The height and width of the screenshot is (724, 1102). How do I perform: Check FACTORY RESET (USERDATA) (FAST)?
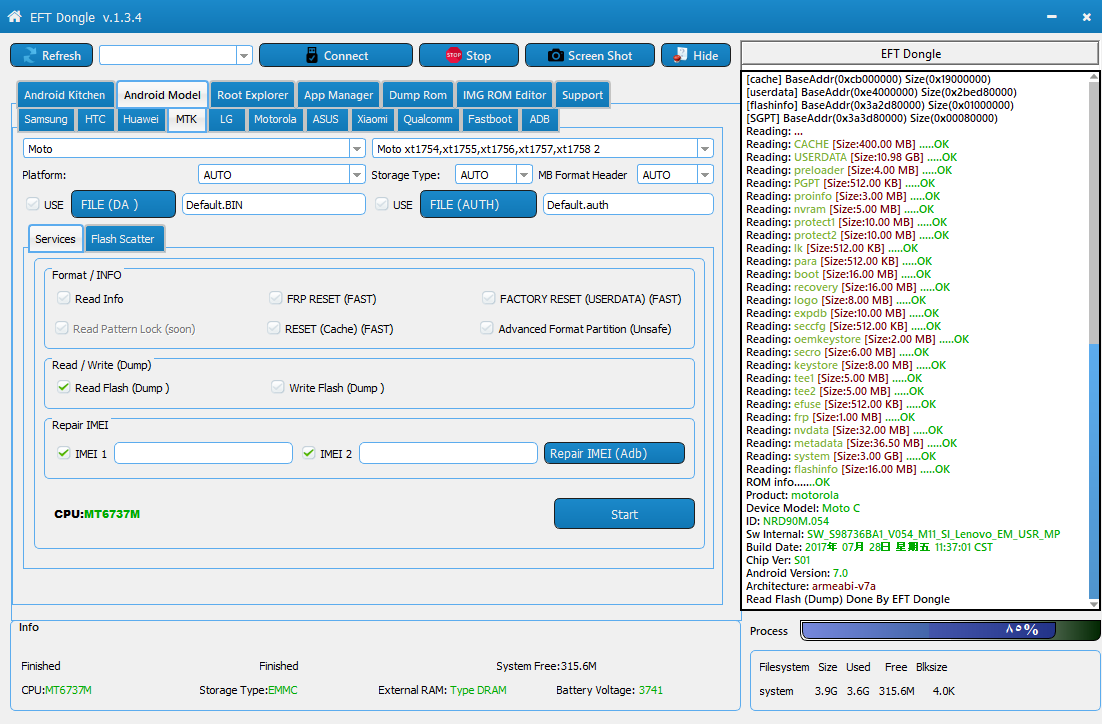[x=488, y=298]
